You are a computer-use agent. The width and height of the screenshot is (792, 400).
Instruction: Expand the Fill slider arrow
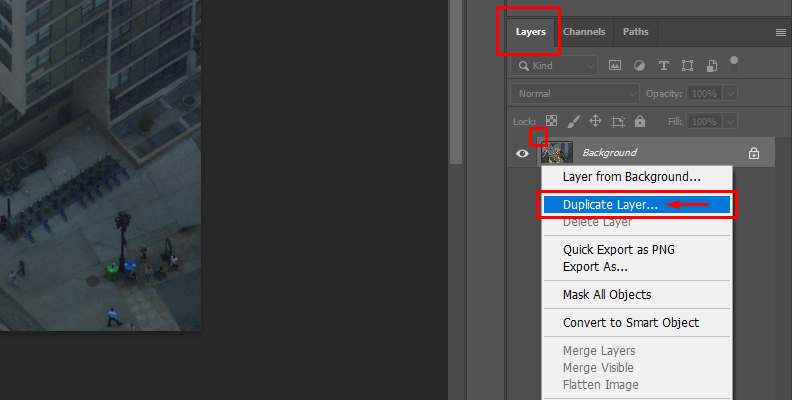(730, 121)
